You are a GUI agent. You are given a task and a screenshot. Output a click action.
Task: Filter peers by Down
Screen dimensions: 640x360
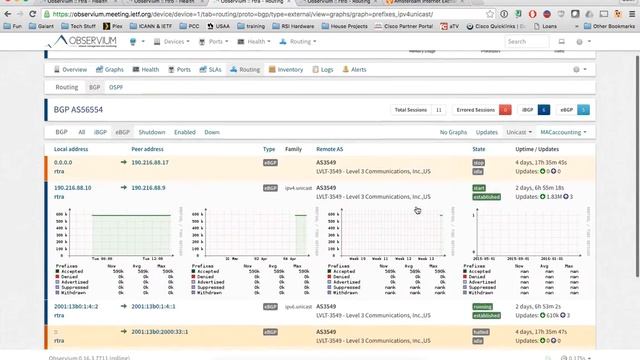212,132
